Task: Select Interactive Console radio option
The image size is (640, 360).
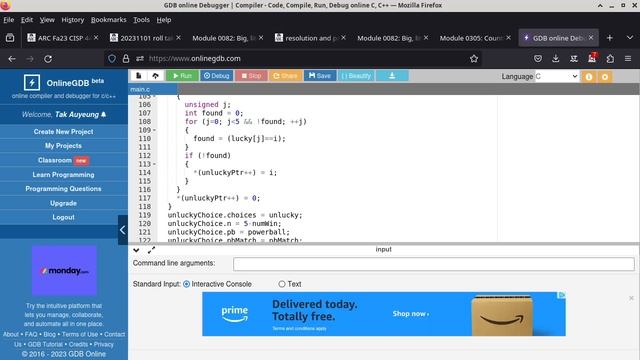Action: (187, 284)
